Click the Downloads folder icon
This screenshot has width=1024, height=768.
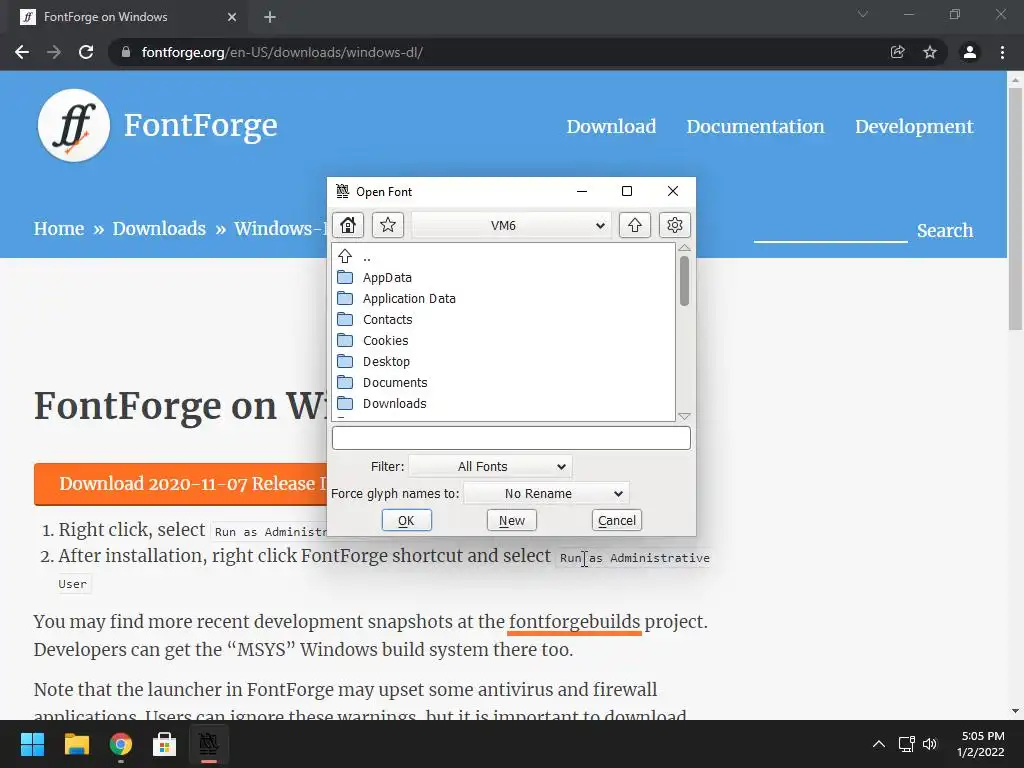point(345,403)
